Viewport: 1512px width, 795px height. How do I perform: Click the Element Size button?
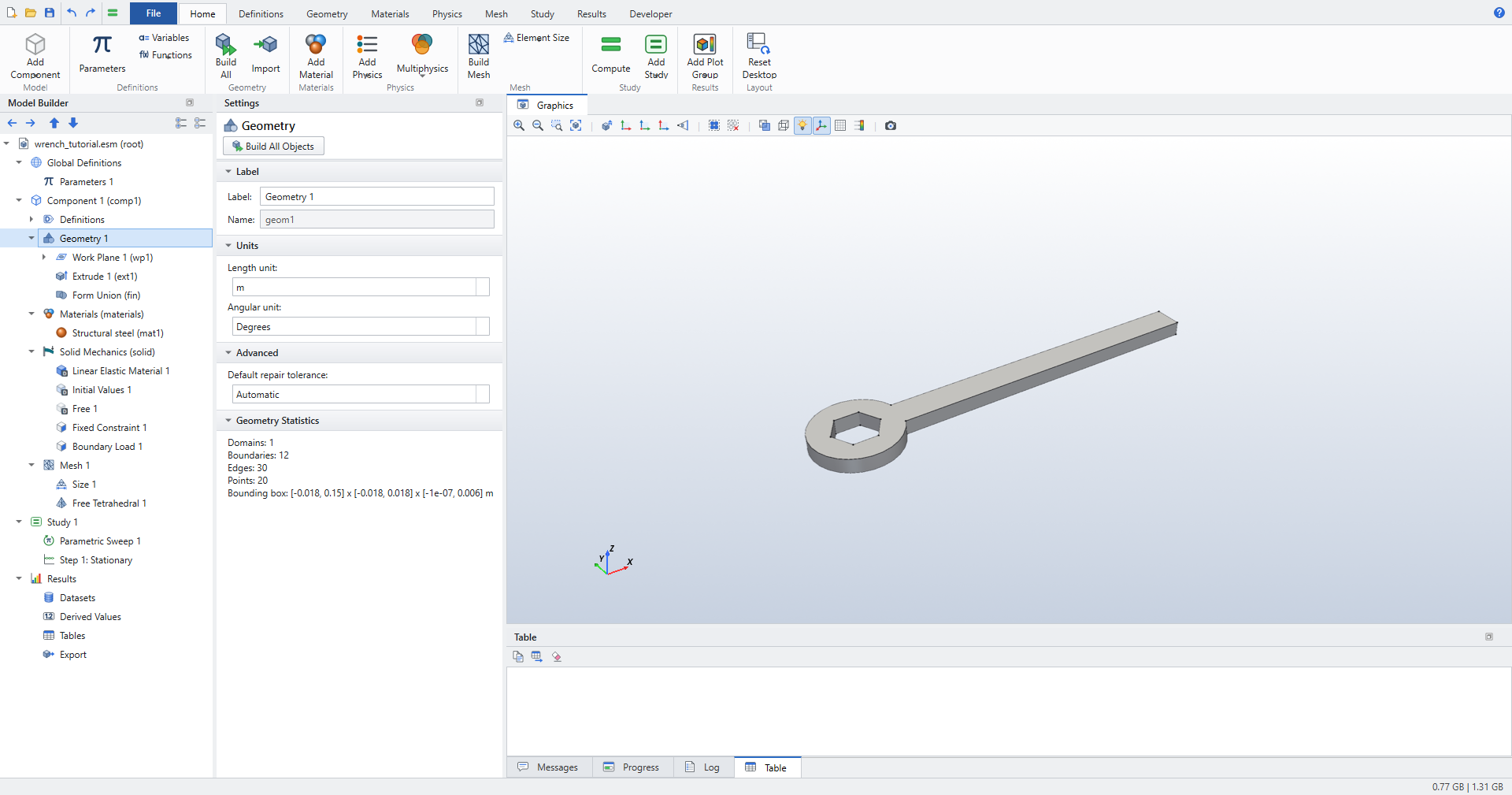[536, 38]
